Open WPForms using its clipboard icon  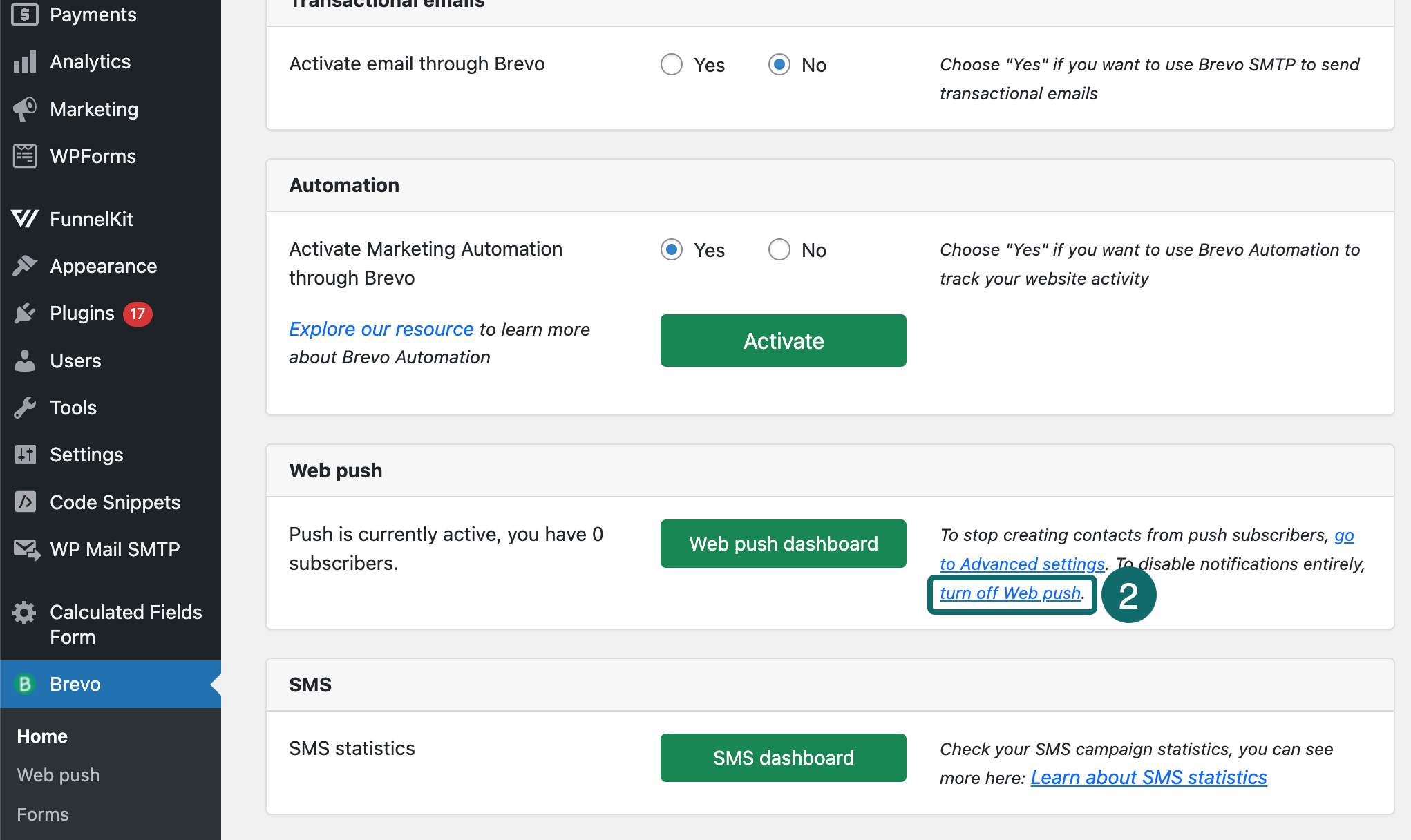[25, 156]
